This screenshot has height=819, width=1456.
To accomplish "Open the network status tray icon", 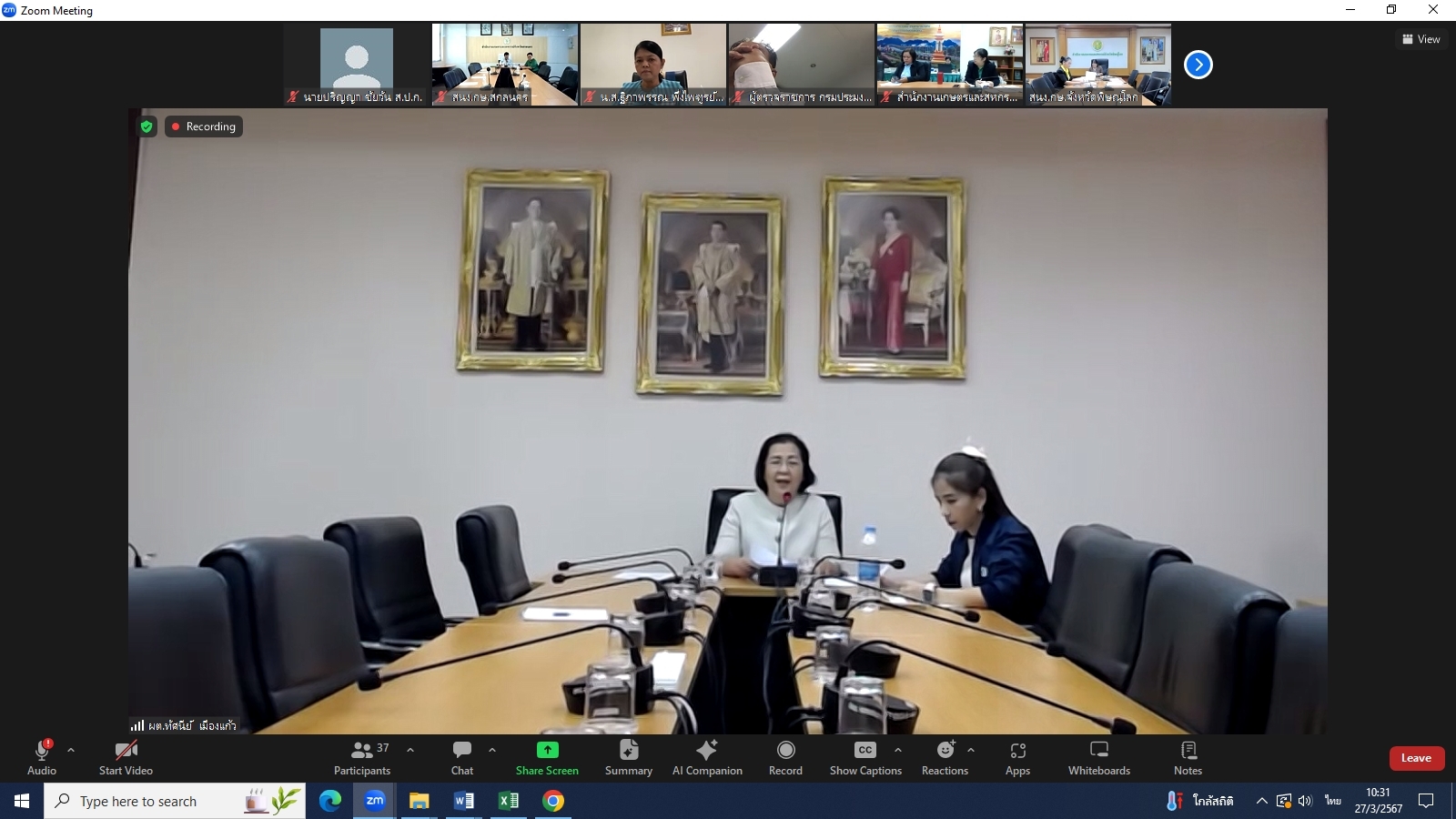I will (x=1284, y=801).
